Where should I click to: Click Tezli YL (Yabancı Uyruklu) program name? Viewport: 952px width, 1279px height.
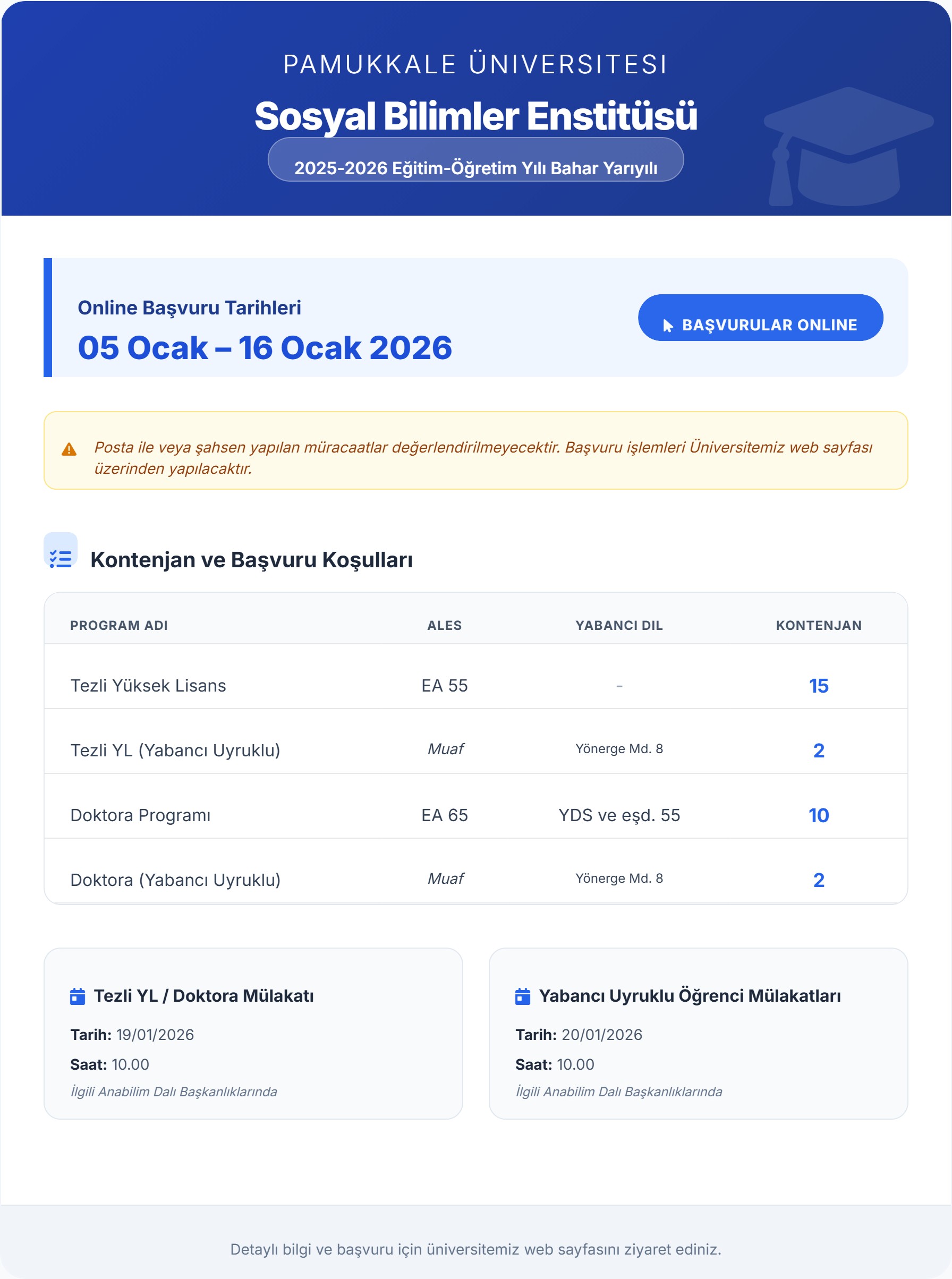click(x=175, y=750)
